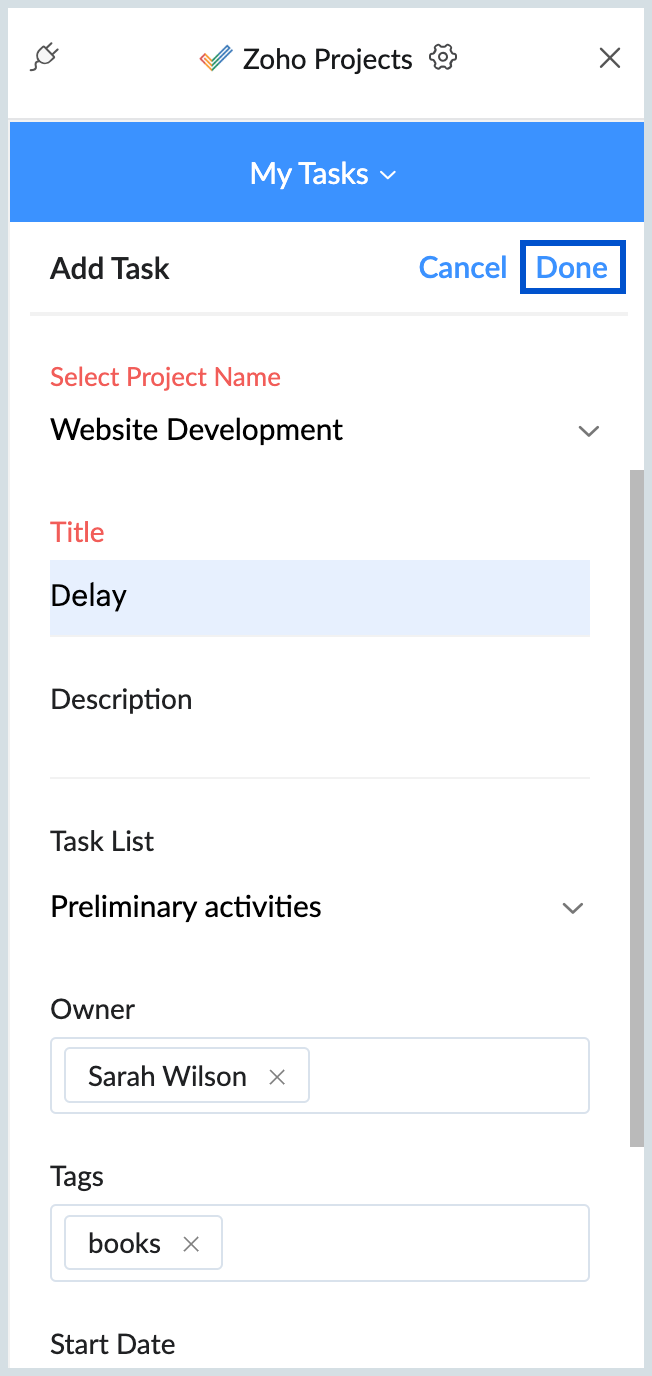Click the Zoho Projects checkmark logo
Viewport: 652px width, 1376px height.
click(215, 59)
